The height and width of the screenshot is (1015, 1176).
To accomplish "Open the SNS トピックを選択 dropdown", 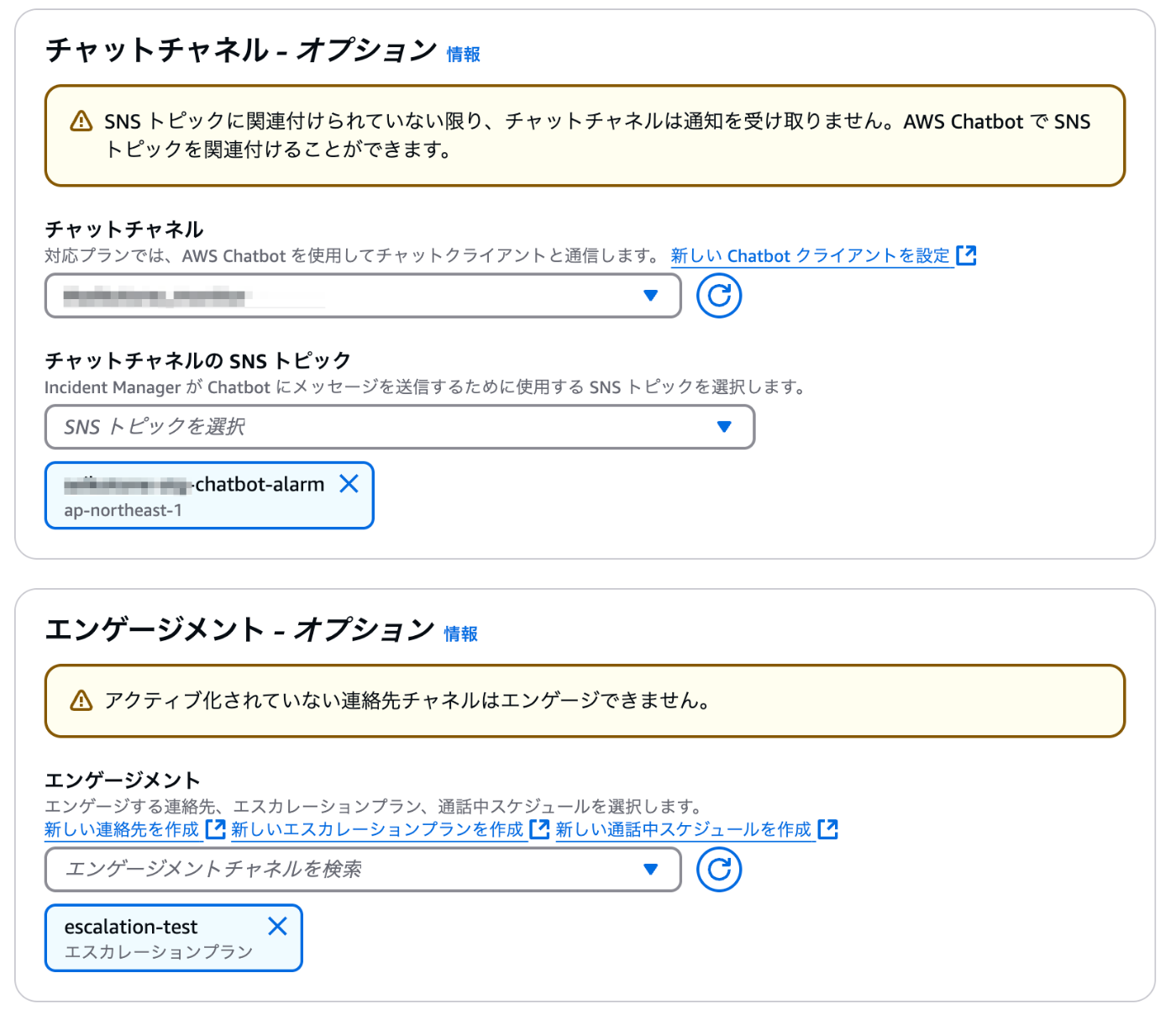I will coord(723,427).
